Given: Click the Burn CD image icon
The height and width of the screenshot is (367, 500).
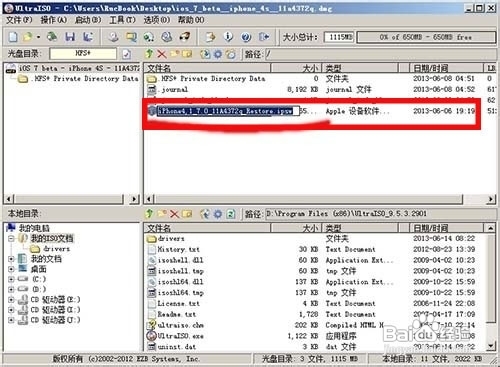Looking at the screenshot, I should [x=184, y=37].
